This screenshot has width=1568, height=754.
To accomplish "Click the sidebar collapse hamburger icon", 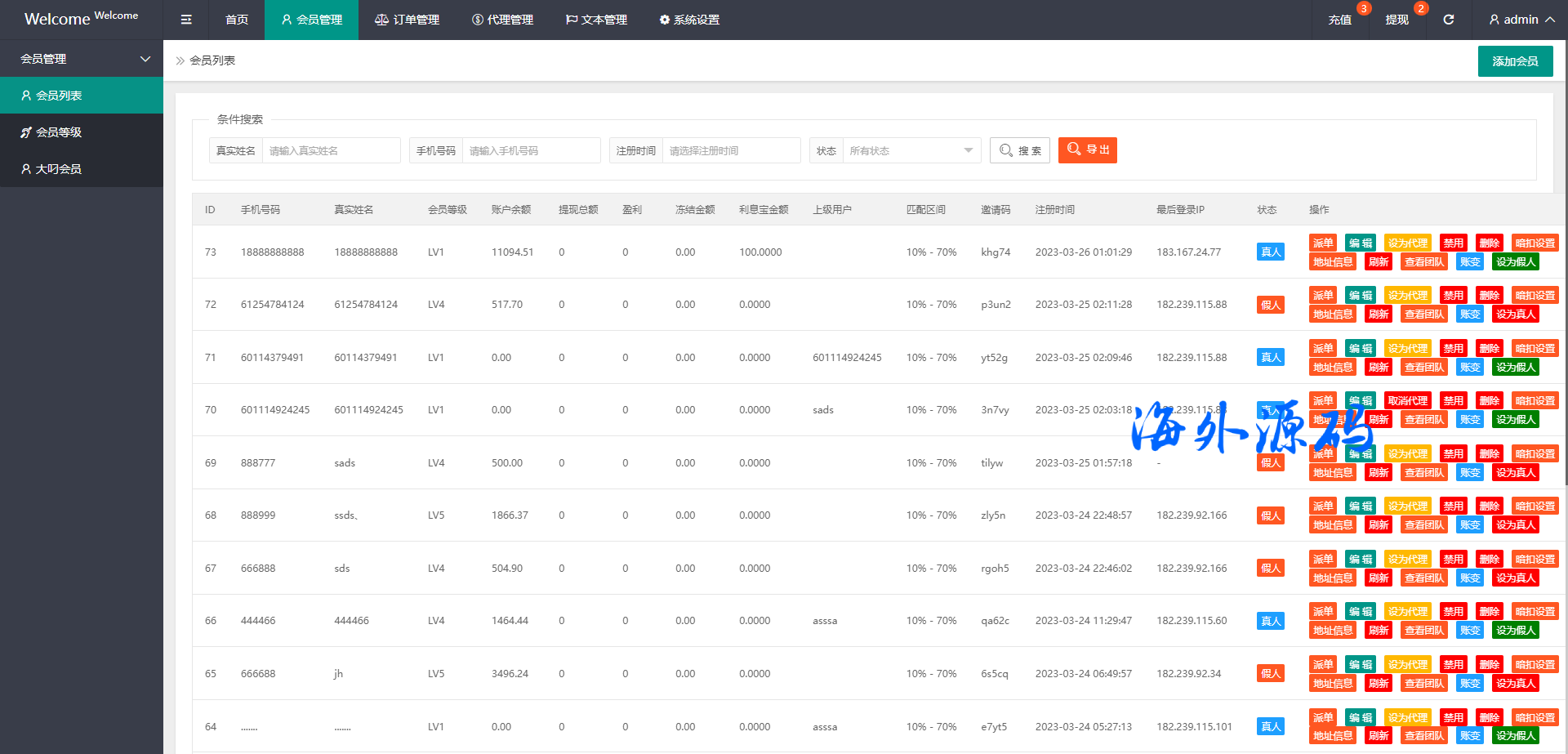I will pos(186,20).
